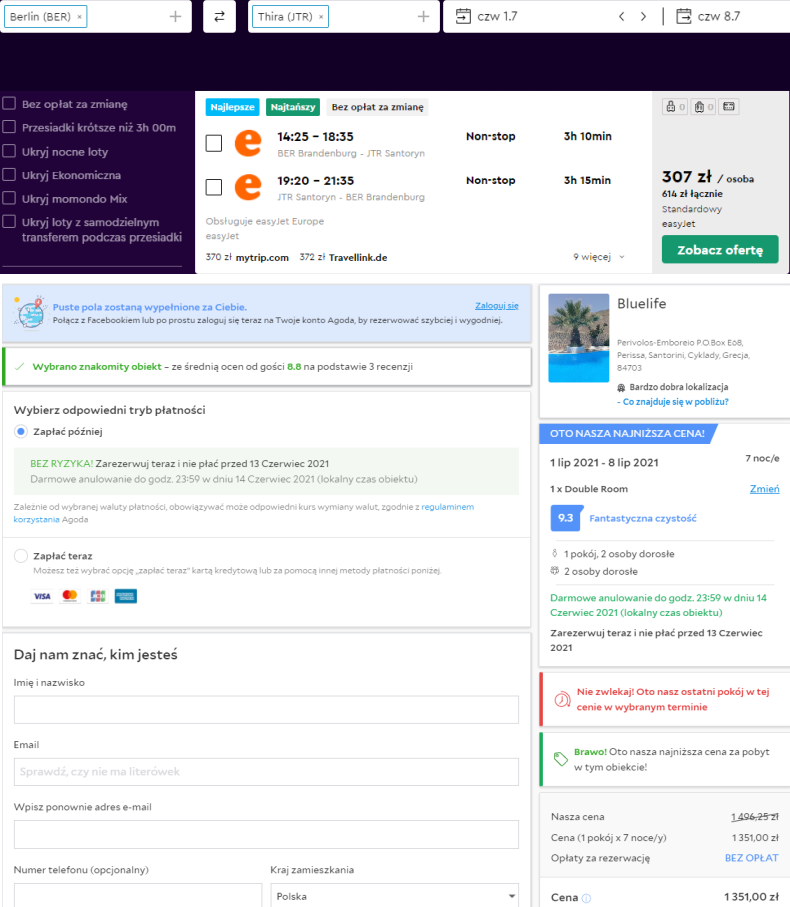Select the 14:25 – 18:35 flight checkbox
790x907 pixels.
pos(214,143)
